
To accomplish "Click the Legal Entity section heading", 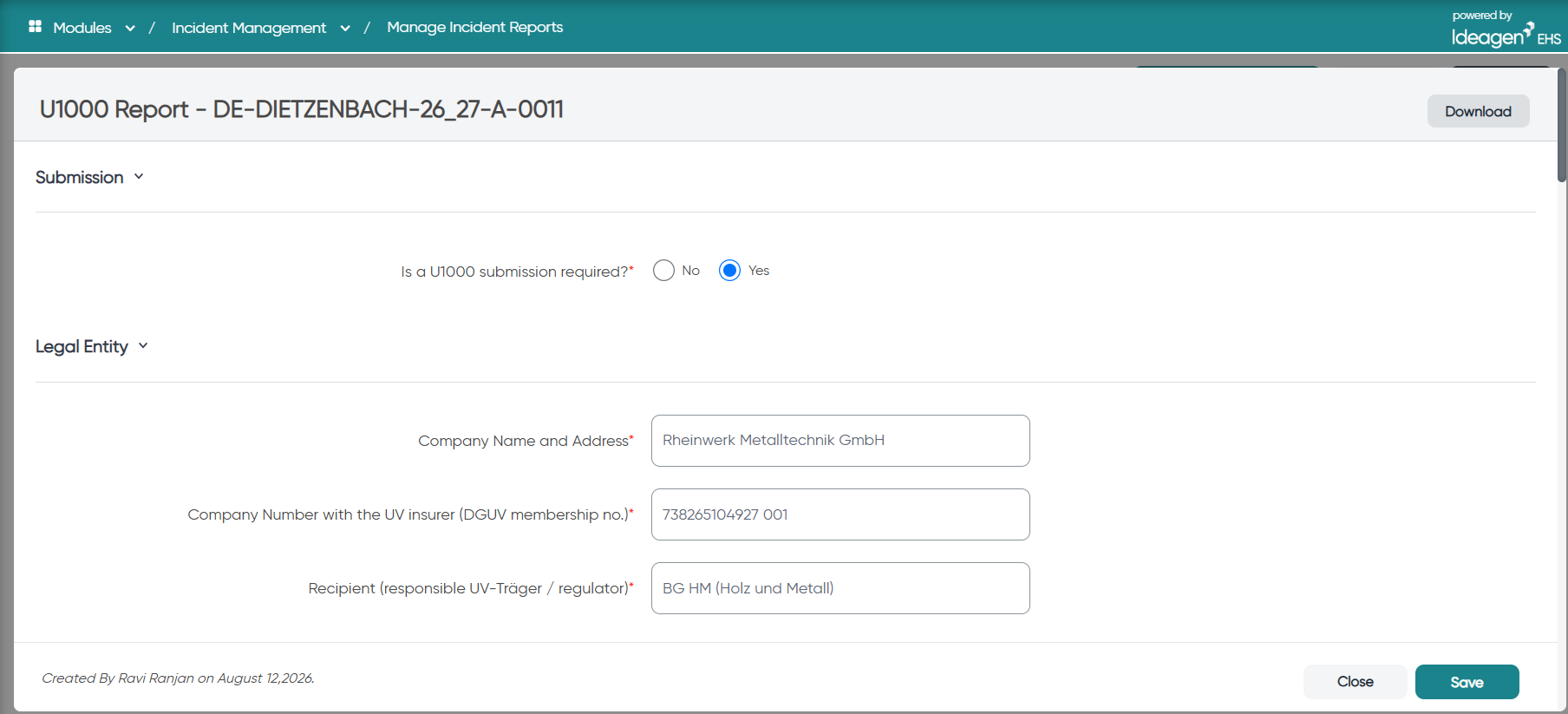I will tap(82, 346).
